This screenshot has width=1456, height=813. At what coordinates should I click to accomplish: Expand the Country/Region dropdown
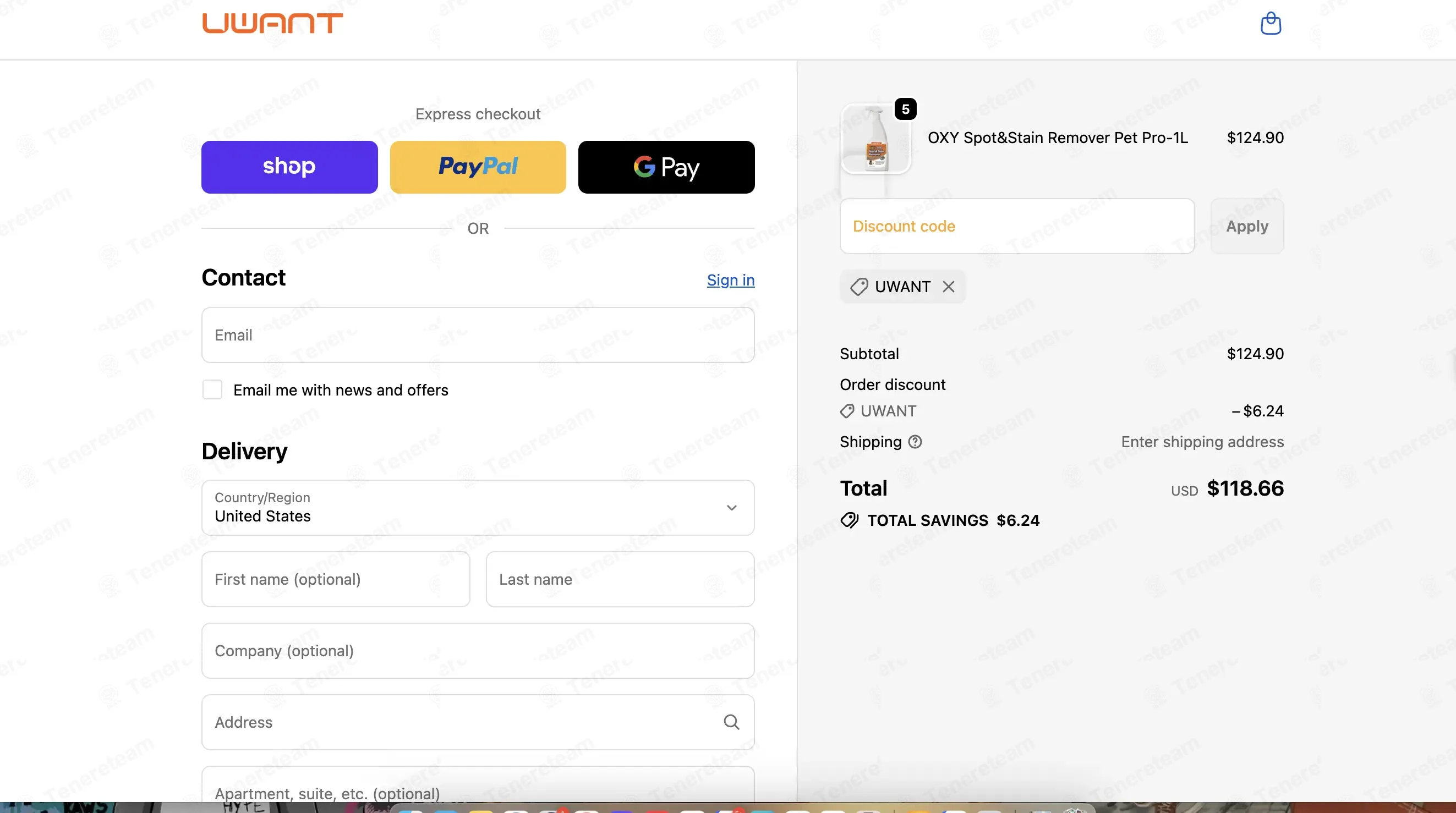click(478, 507)
